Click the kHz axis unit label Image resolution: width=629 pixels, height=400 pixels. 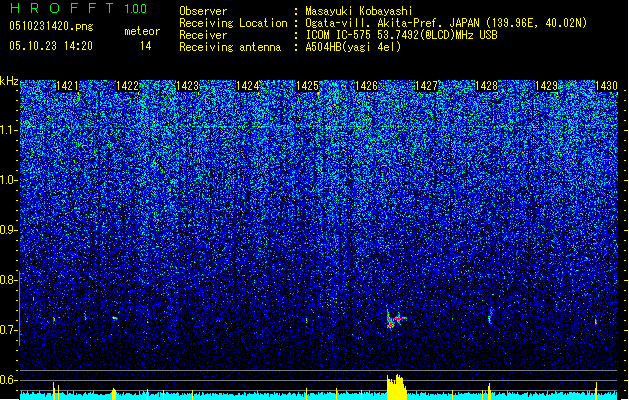point(9,81)
